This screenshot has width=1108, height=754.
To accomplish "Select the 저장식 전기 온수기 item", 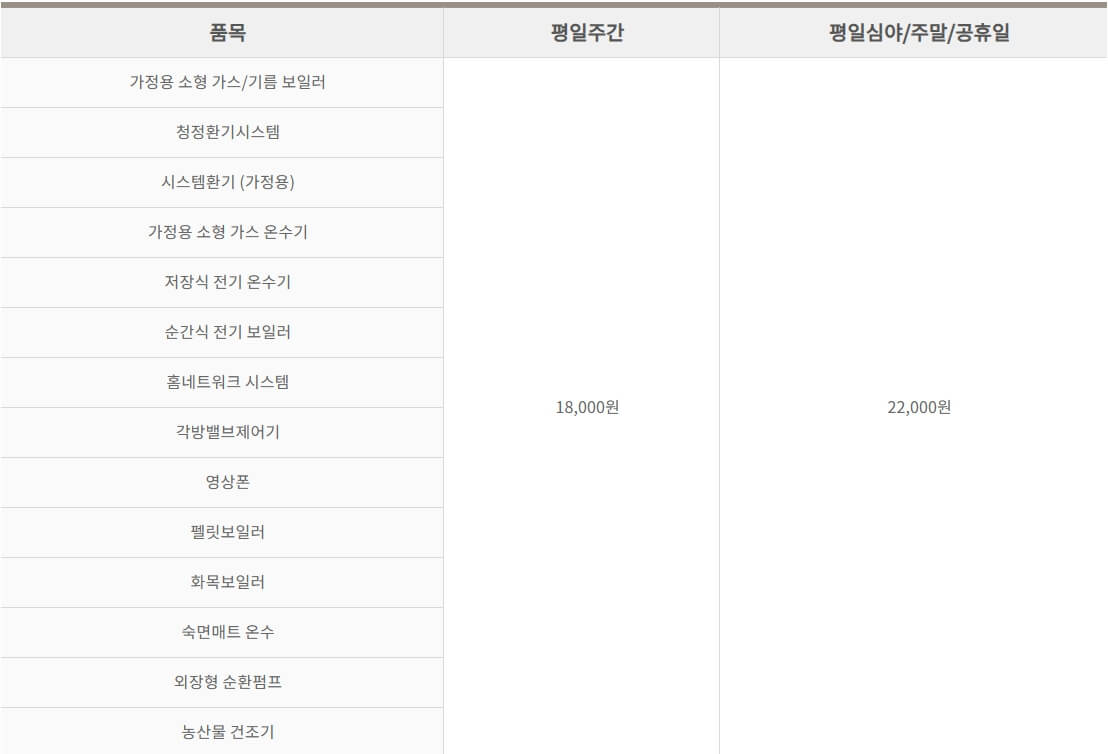I will pyautogui.click(x=222, y=282).
